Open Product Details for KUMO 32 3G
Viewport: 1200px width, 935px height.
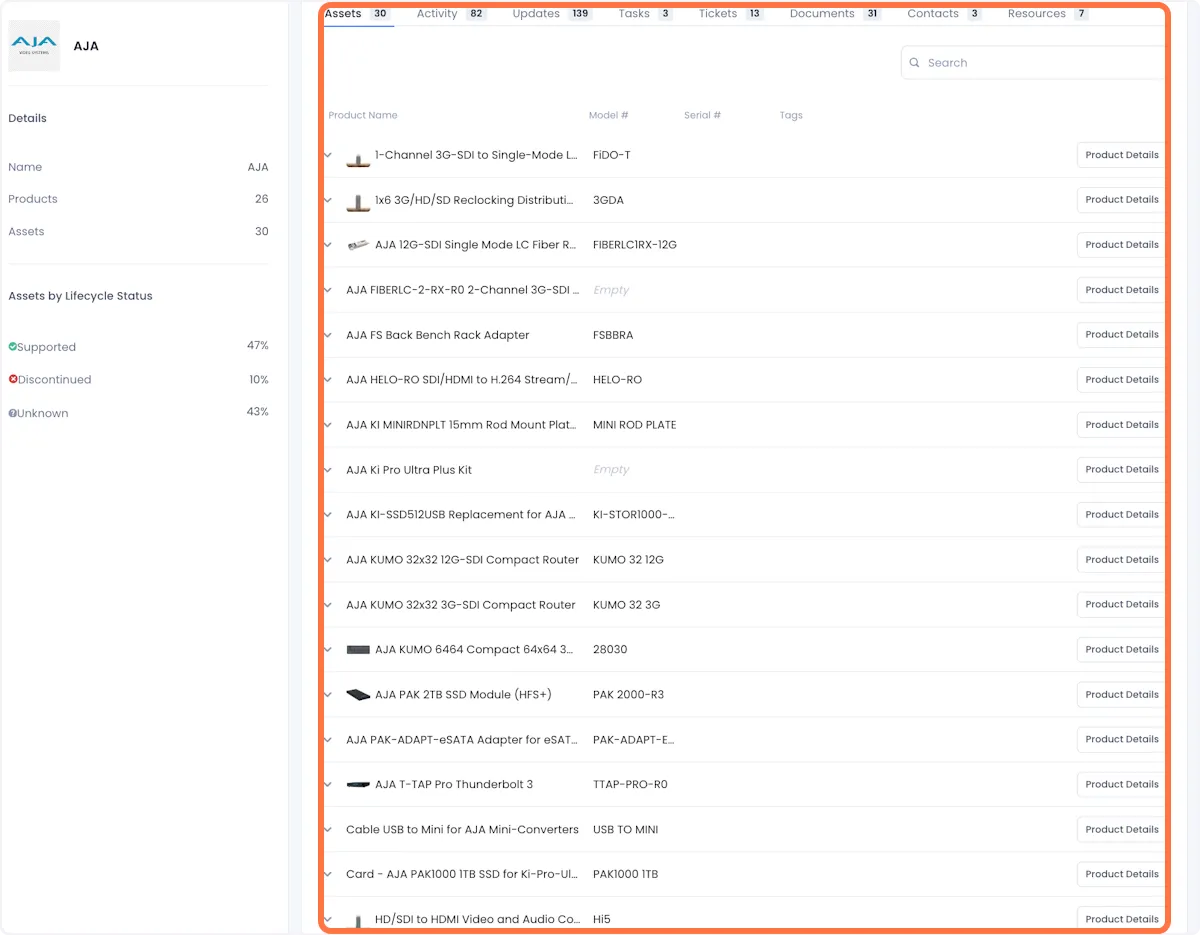[1122, 604]
